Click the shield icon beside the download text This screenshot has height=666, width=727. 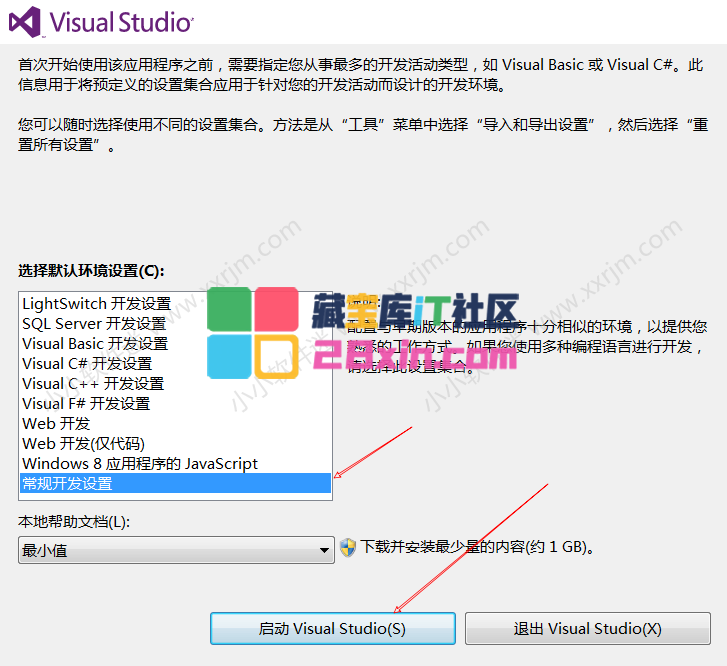348,547
